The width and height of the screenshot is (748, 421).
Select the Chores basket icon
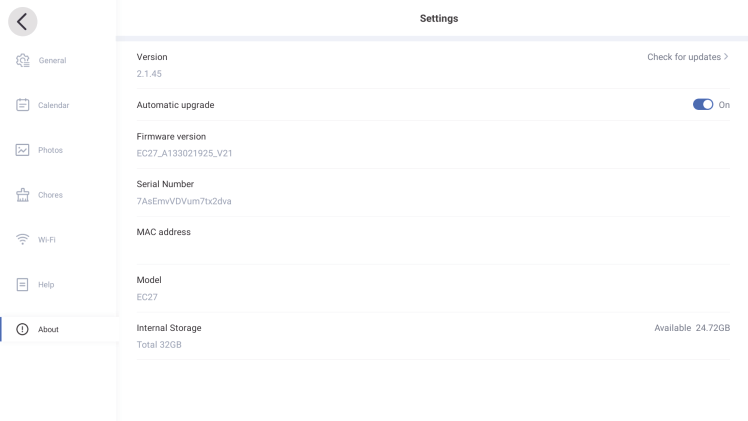(23, 195)
